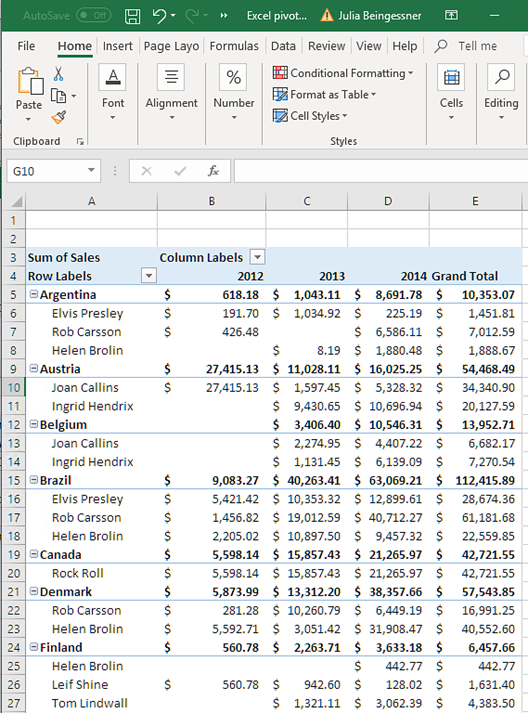Collapse the Denmark group

click(x=34, y=591)
